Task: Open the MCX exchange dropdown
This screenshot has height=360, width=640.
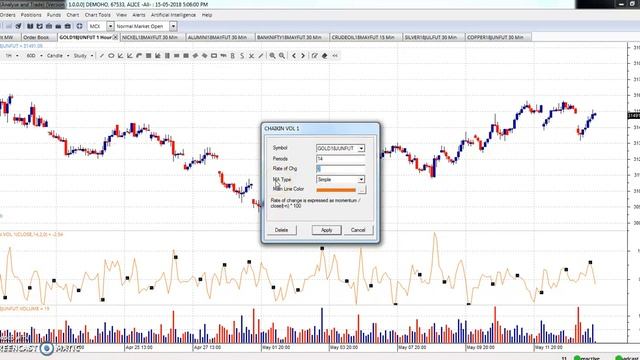Action: 110,26
